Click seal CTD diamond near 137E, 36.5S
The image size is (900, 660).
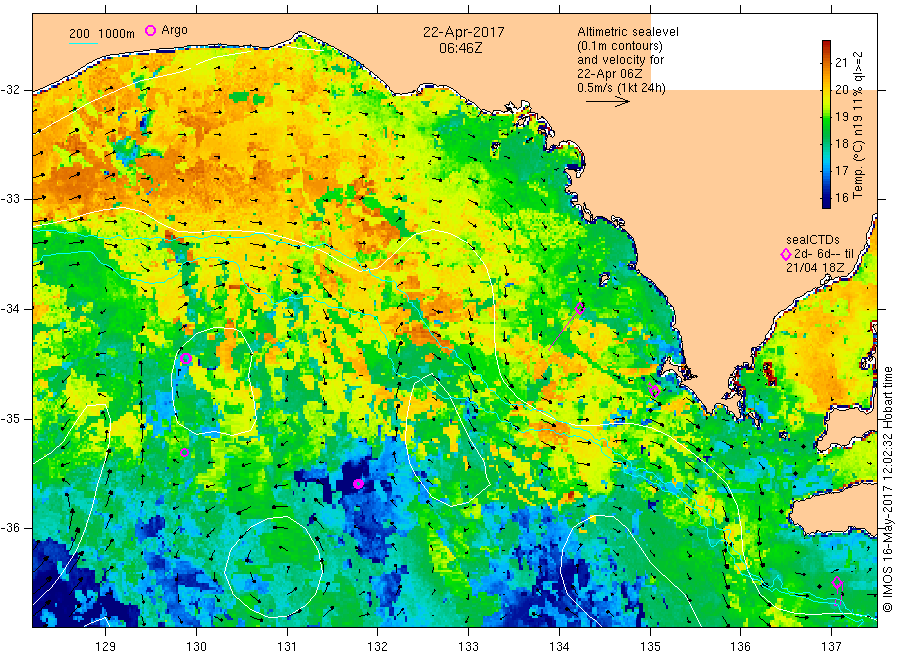(837, 583)
